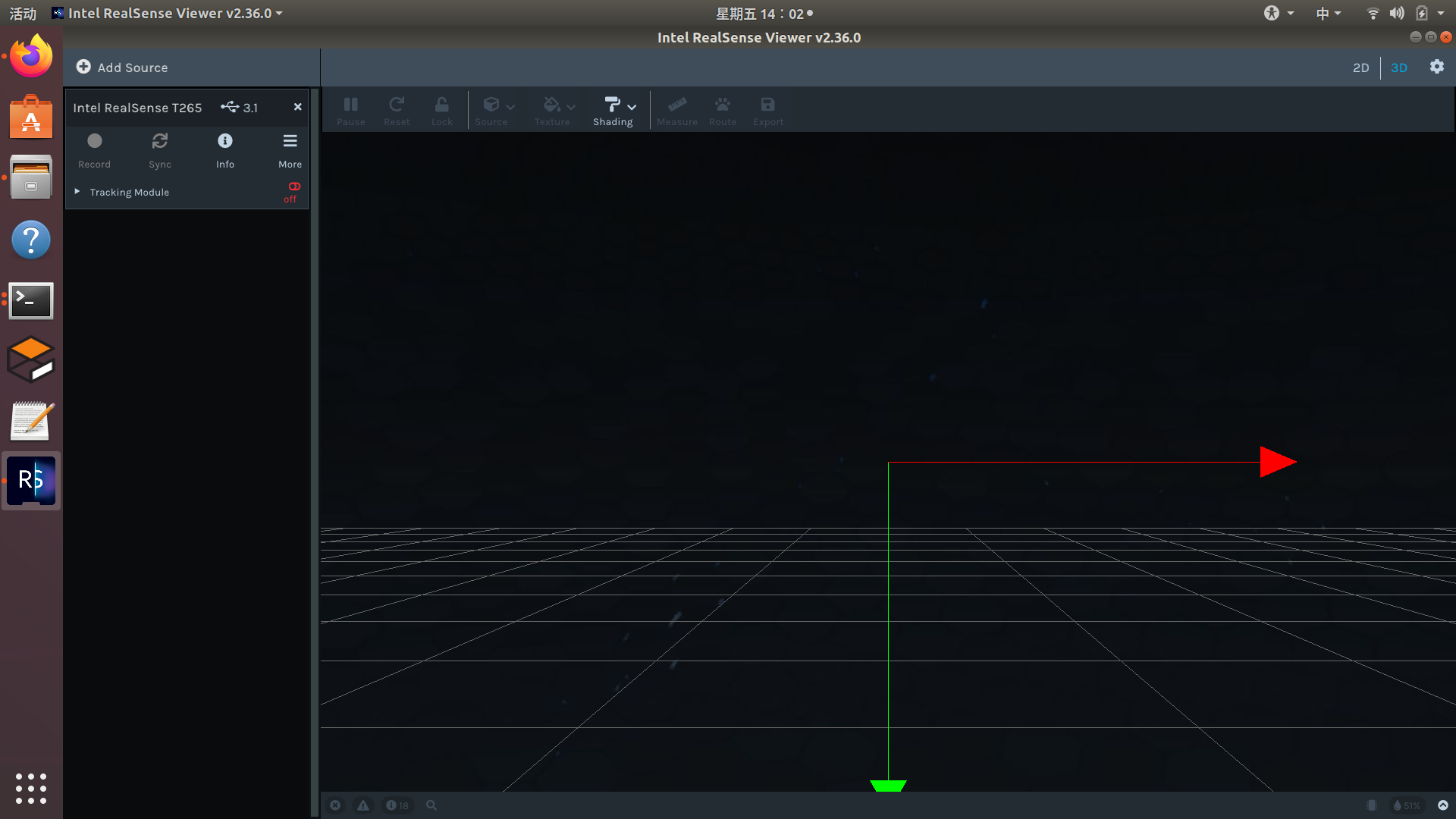Screen dimensions: 1456x819
Task: Expand the log panel with up arrow
Action: click(x=1443, y=805)
